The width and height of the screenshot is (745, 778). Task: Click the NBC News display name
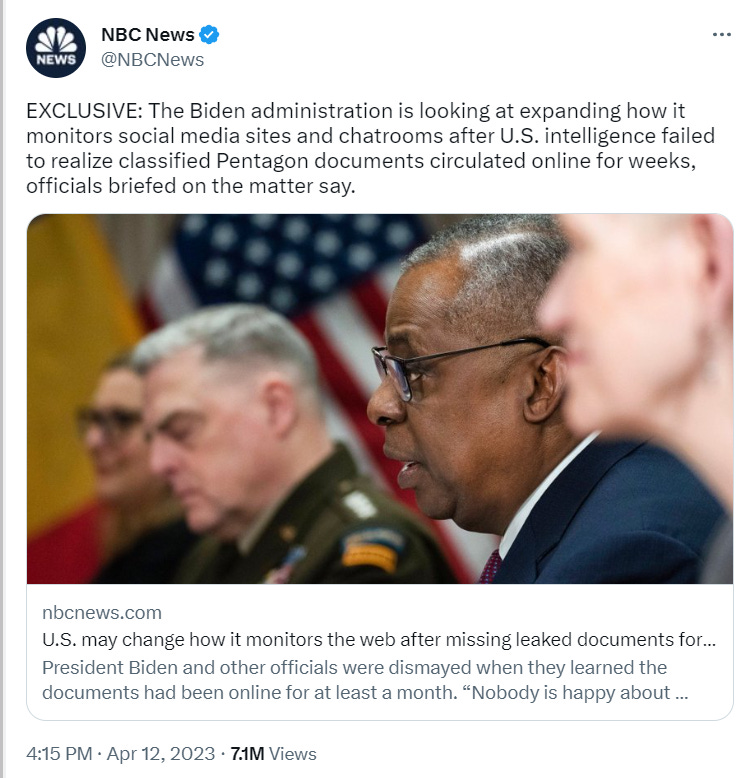pos(147,35)
